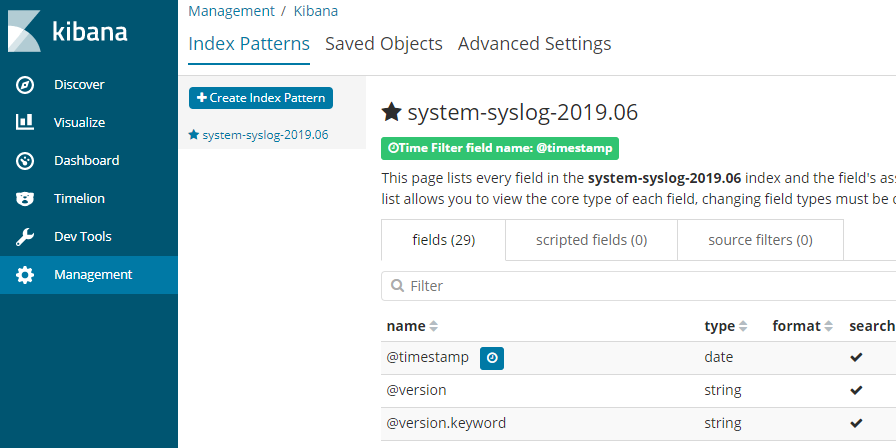Sort table by format column arrows
Screen dimensions: 896x448
829,326
